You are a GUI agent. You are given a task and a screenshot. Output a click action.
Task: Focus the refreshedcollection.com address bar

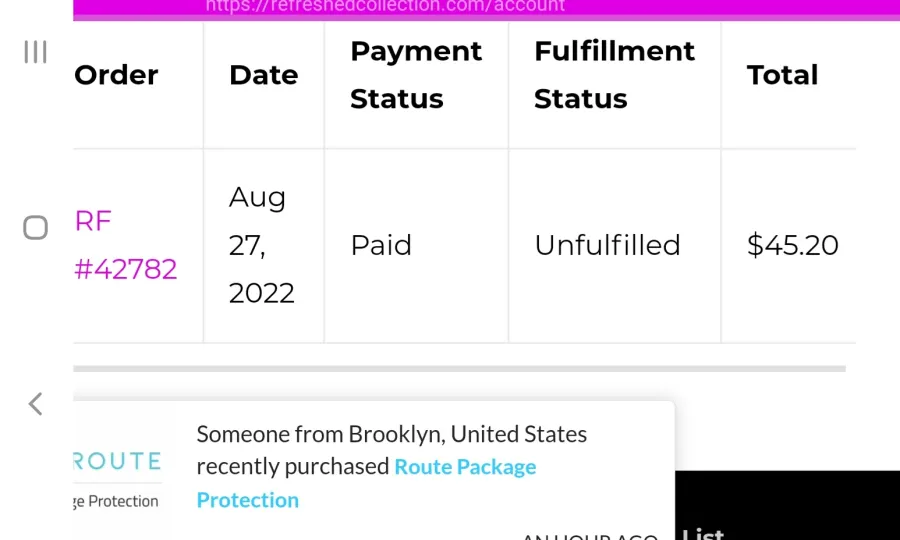click(x=385, y=7)
